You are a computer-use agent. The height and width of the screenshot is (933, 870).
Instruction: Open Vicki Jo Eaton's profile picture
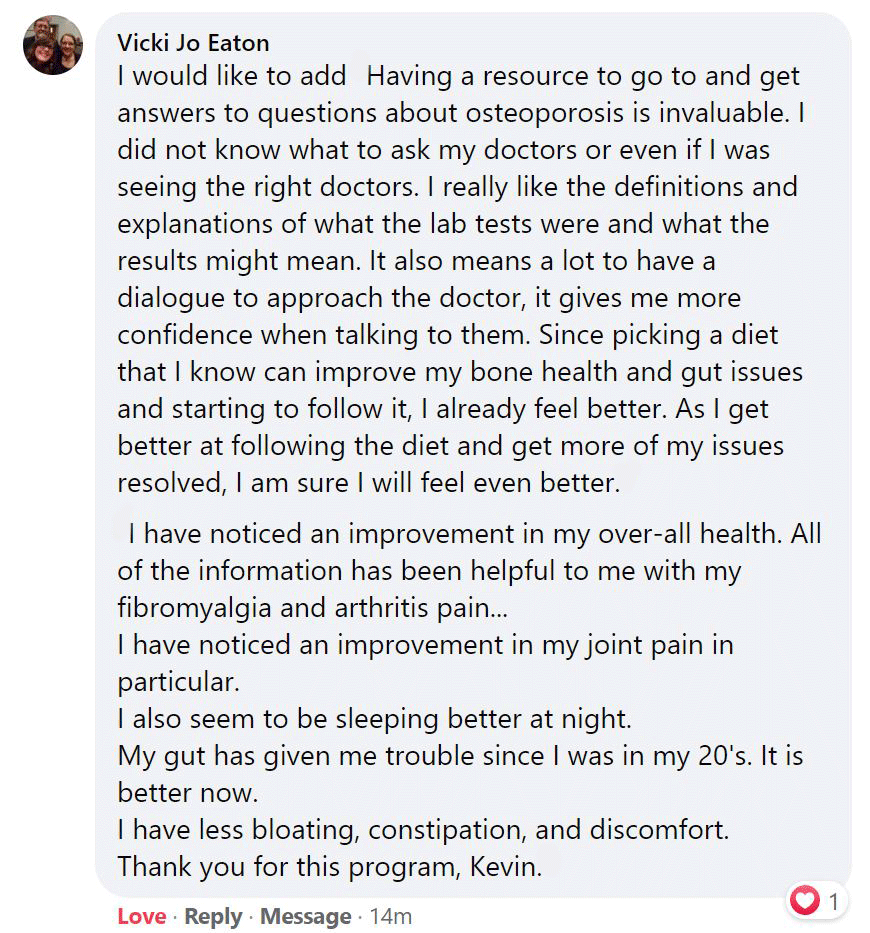click(52, 45)
